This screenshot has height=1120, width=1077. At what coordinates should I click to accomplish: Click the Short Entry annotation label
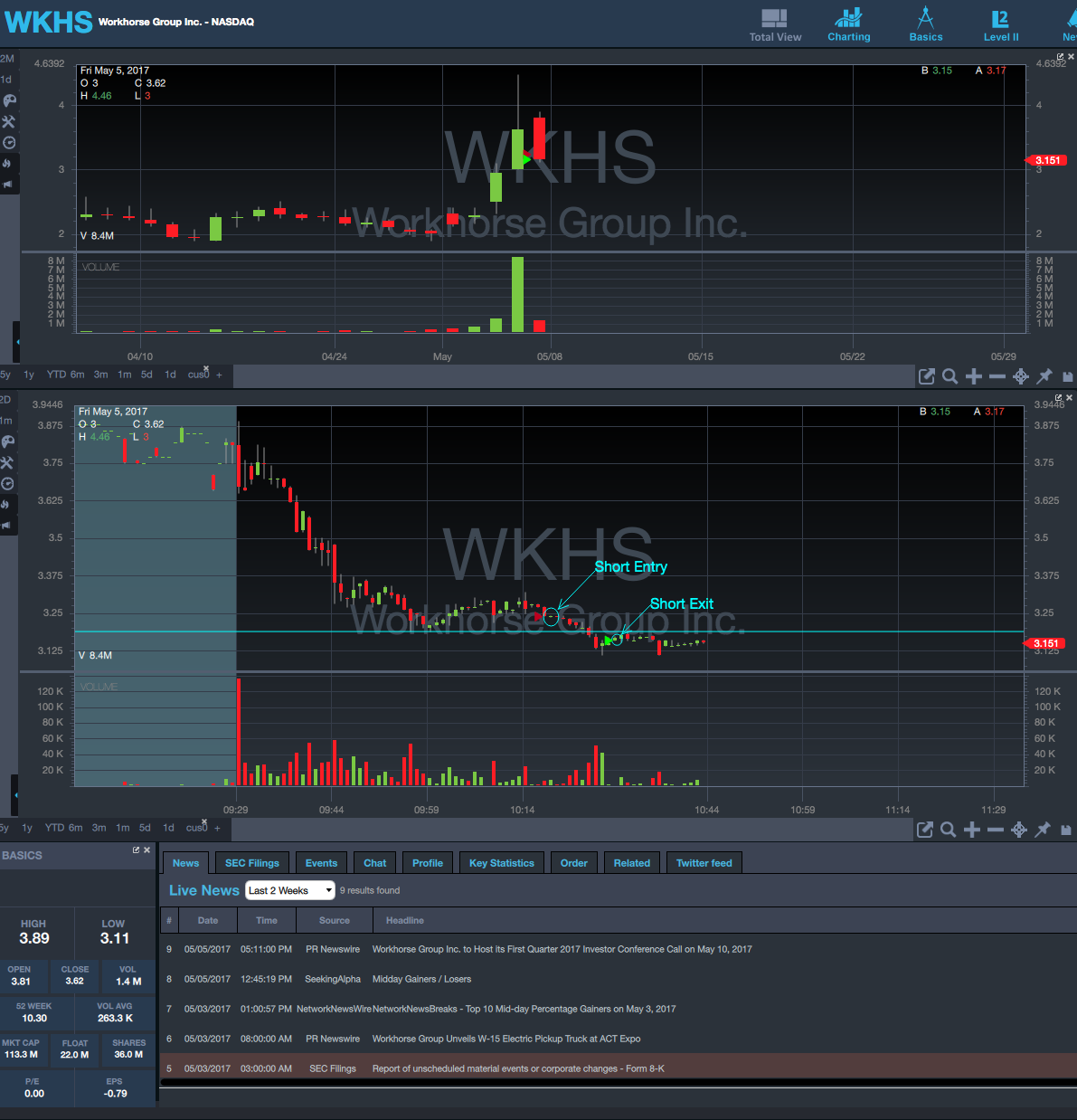point(631,566)
